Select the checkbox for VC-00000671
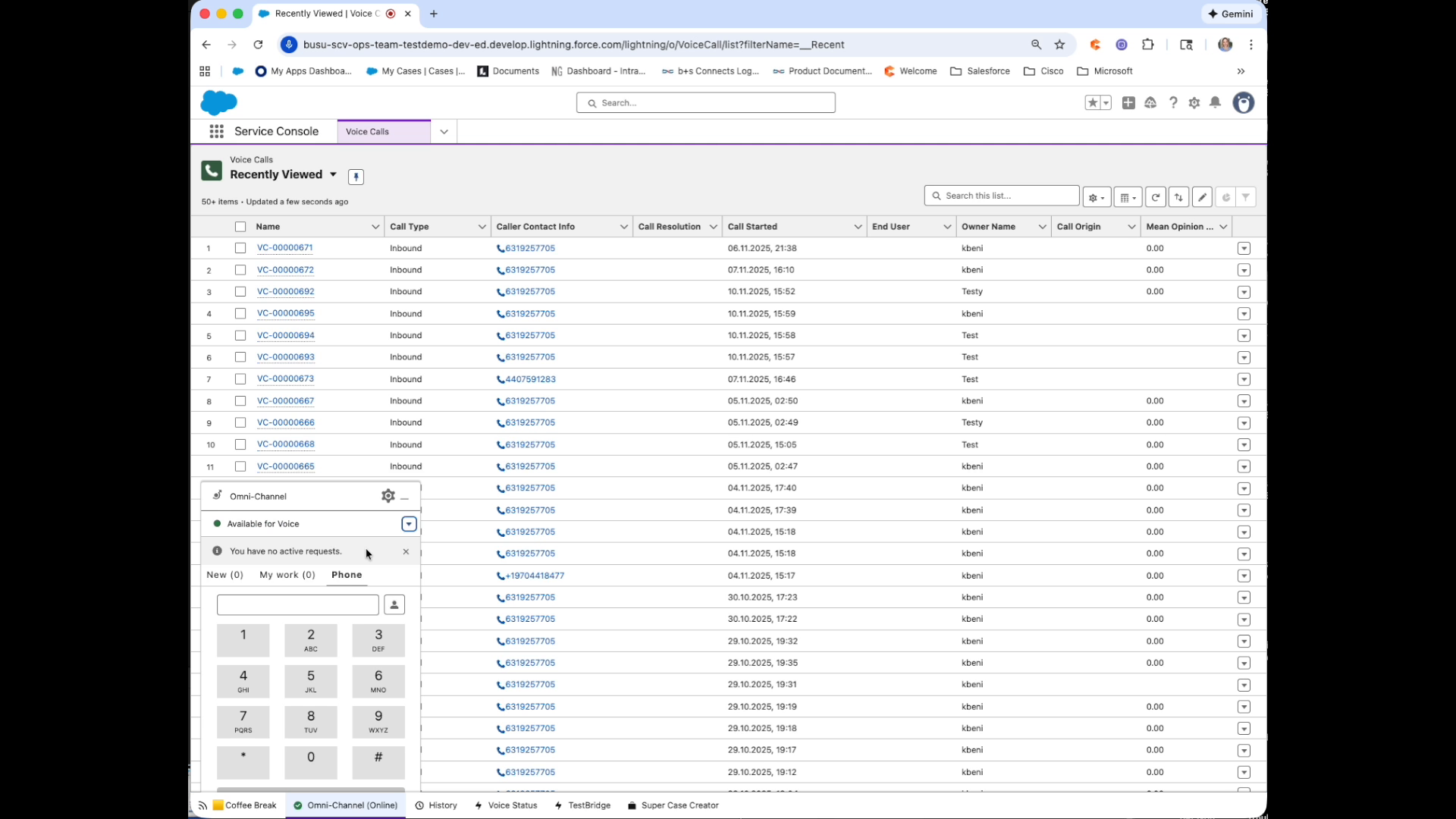This screenshot has width=1456, height=819. tap(240, 248)
